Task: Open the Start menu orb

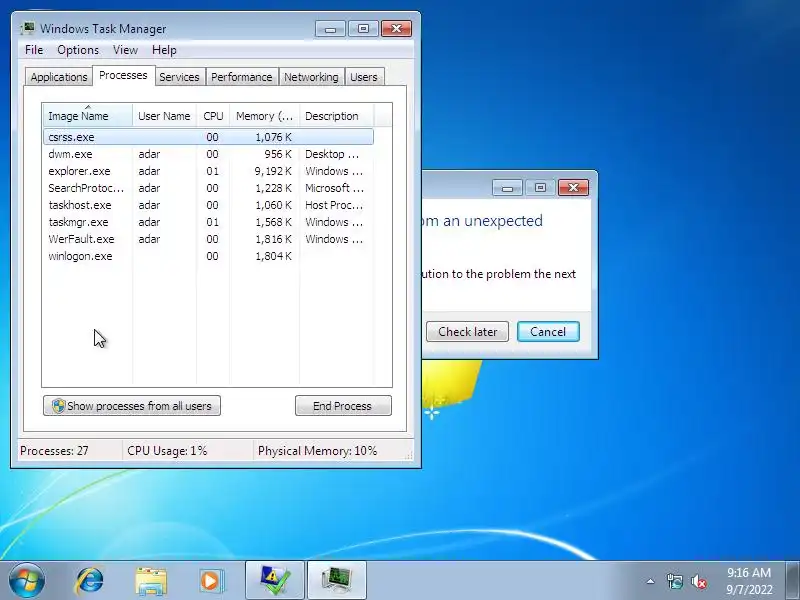Action: (x=27, y=581)
